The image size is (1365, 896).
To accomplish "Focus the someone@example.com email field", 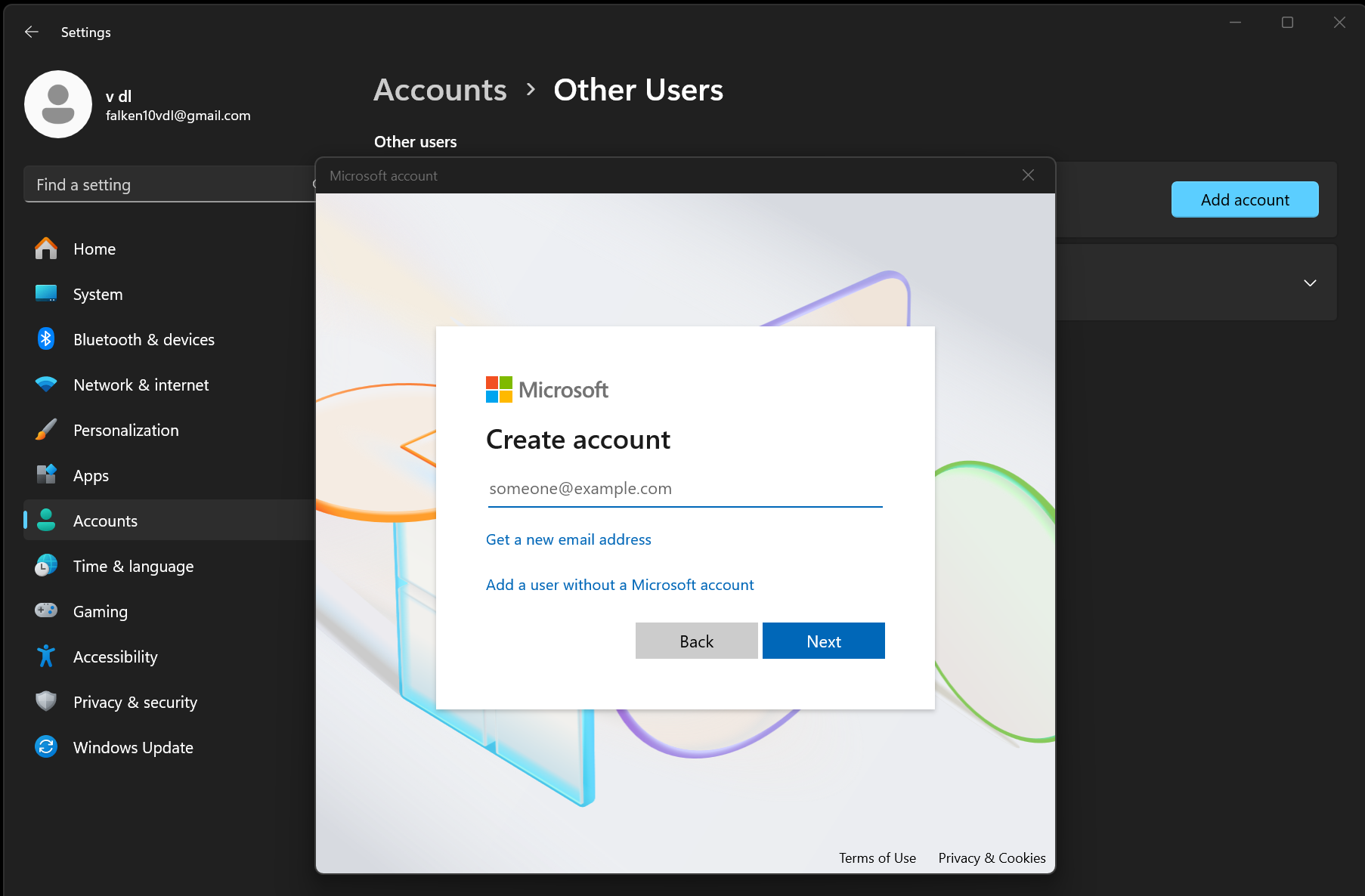I will point(685,489).
